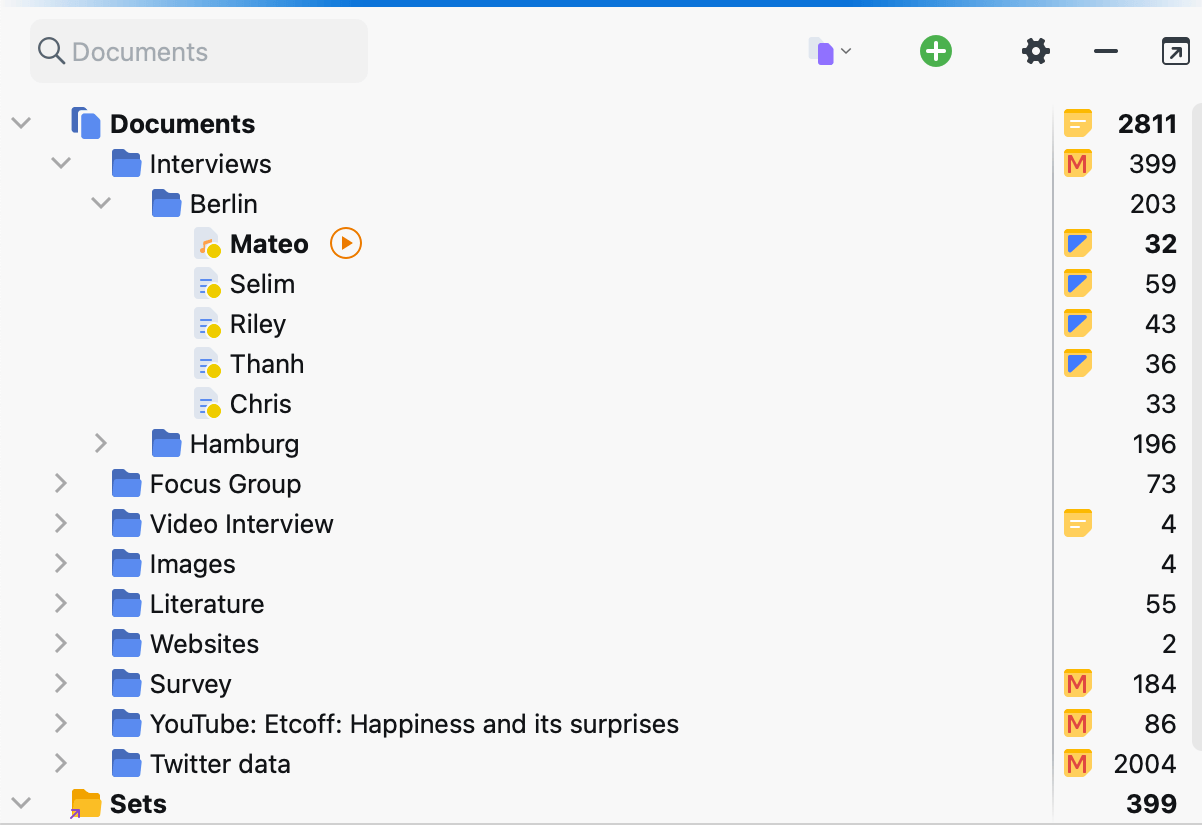Collapse the Interviews folder chevron
This screenshot has width=1202, height=825.
pyautogui.click(x=61, y=163)
